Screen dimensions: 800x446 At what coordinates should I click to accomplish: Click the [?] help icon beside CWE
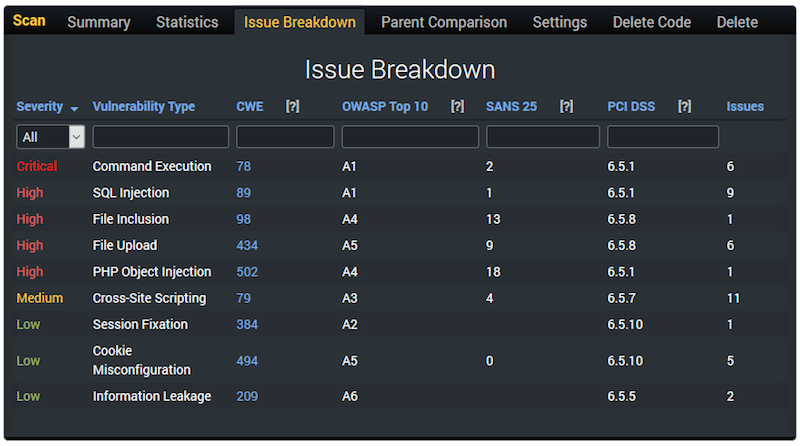[x=292, y=107]
